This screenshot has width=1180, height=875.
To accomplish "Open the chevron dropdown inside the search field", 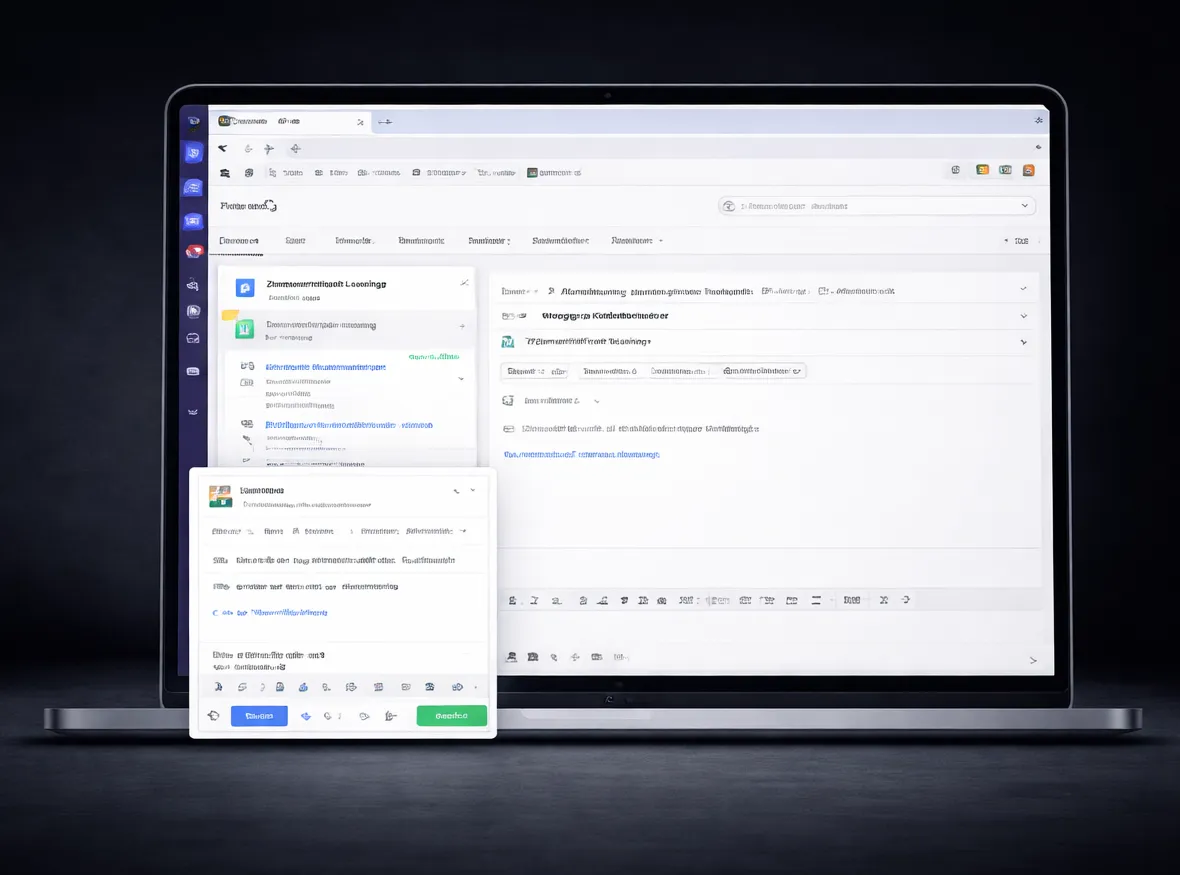I will tap(1024, 205).
